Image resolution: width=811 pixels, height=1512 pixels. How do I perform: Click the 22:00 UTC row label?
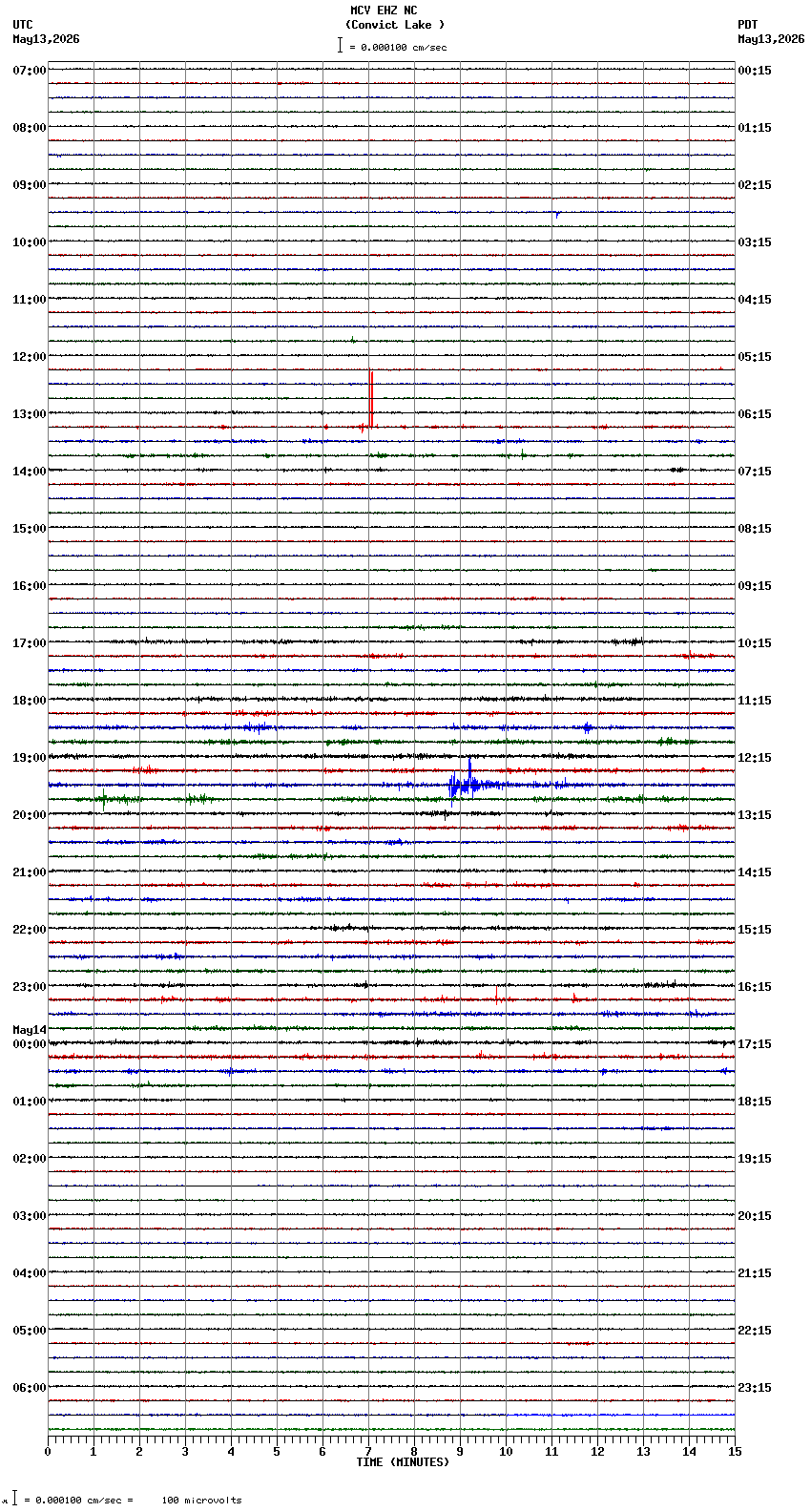coord(30,930)
